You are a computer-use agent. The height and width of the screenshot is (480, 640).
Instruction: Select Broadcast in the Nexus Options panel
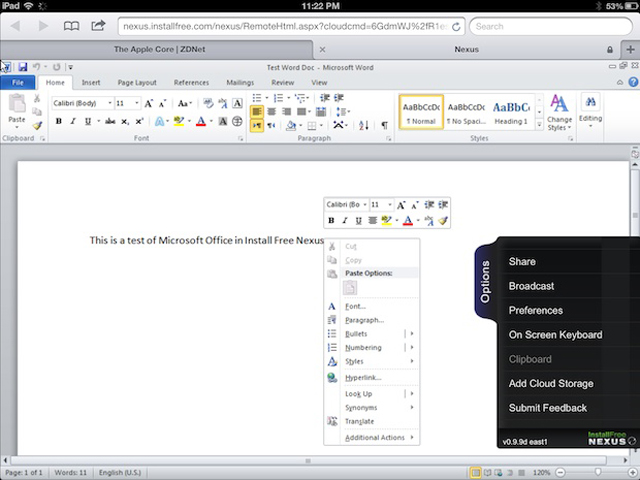click(x=531, y=286)
